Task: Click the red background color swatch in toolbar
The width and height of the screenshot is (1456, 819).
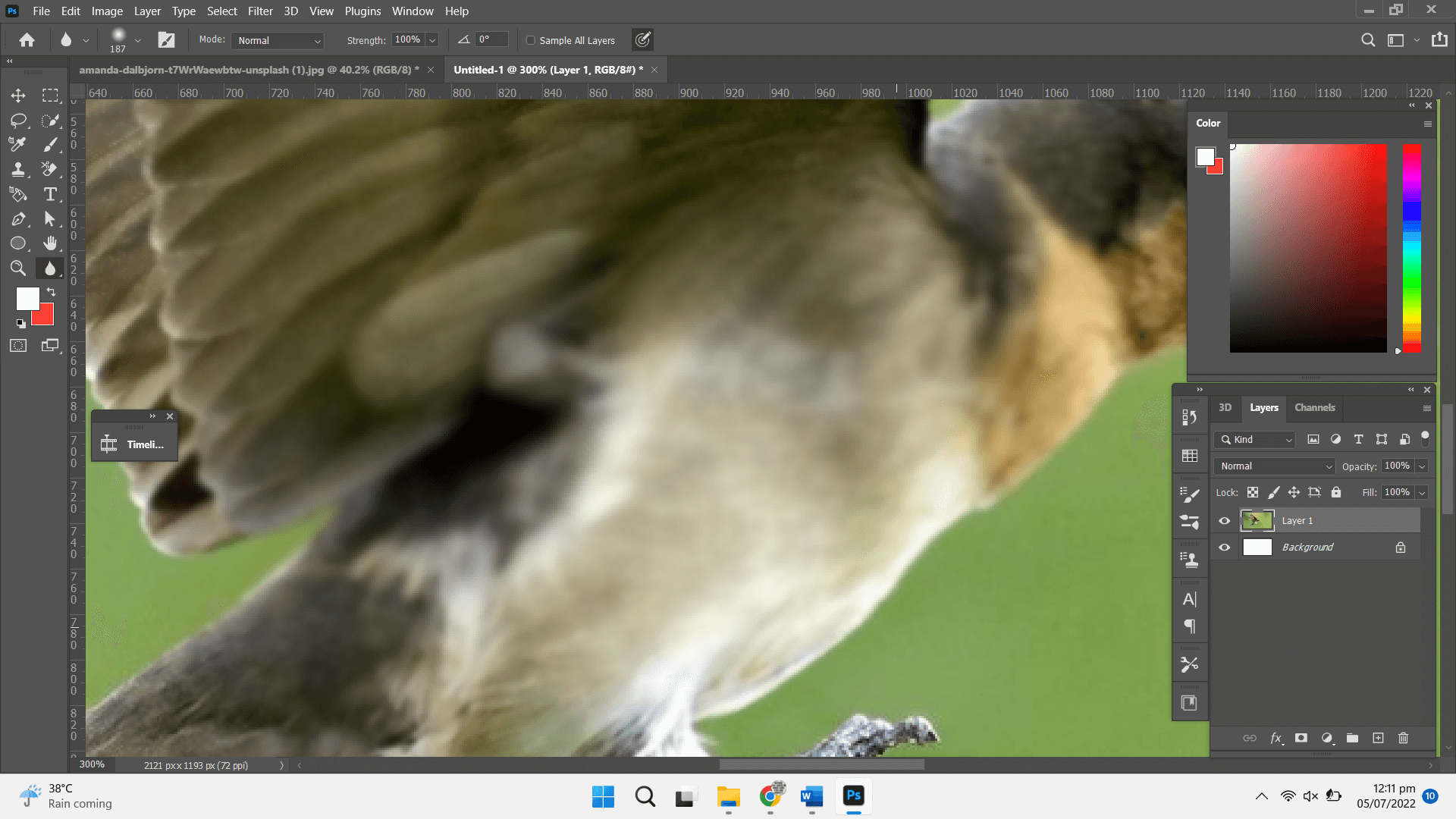Action: pyautogui.click(x=45, y=317)
